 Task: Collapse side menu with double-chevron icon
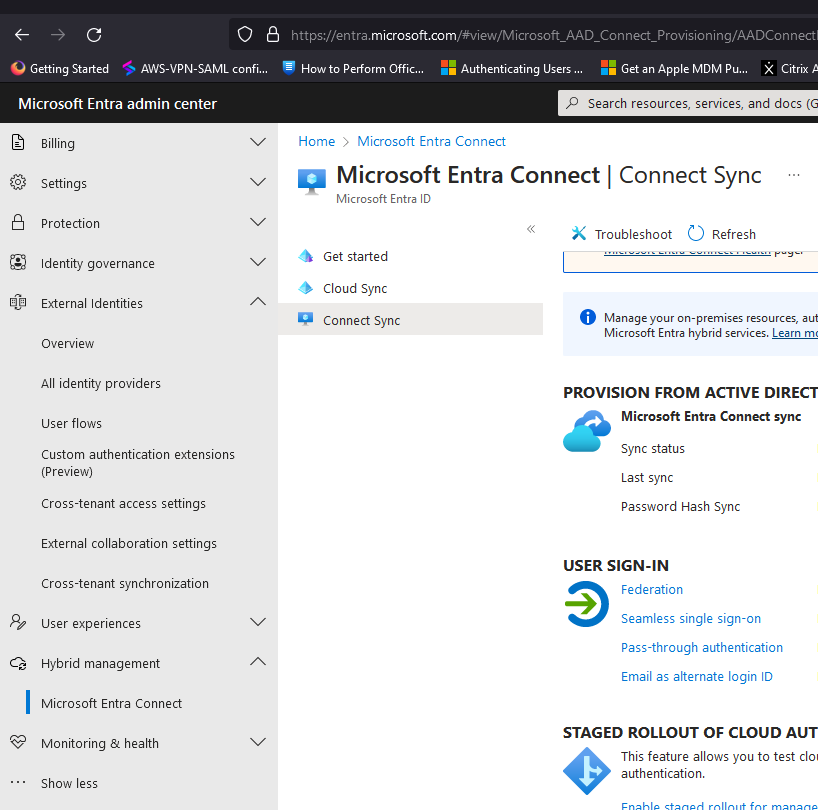[x=531, y=229]
